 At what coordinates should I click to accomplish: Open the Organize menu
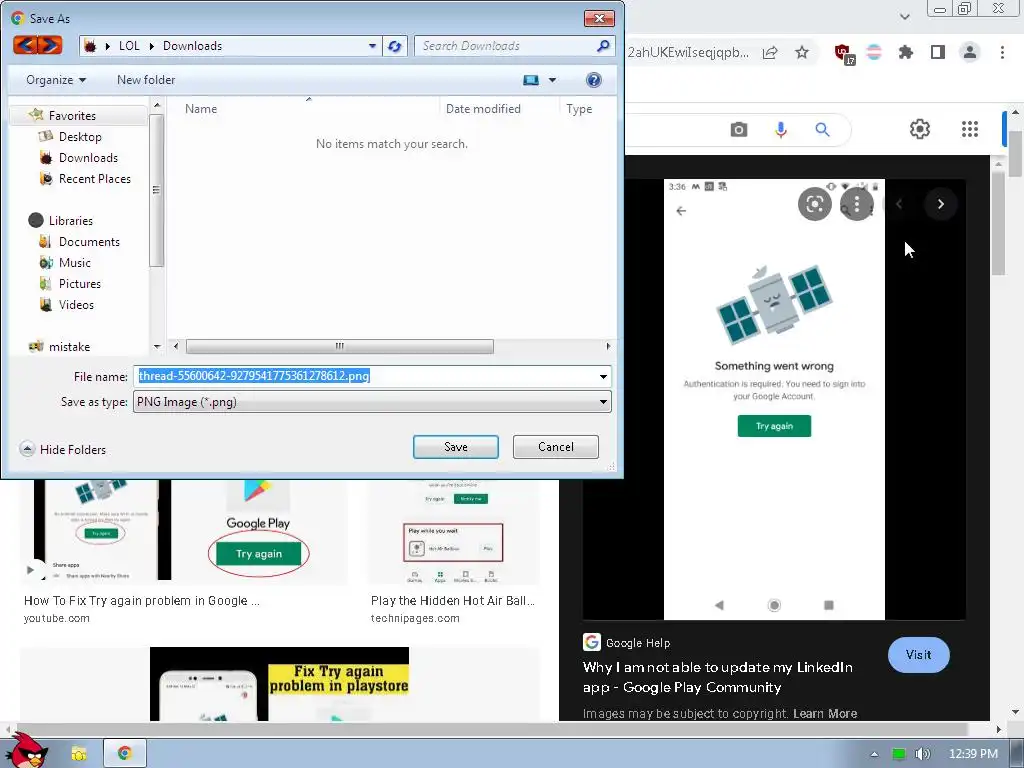pos(56,80)
